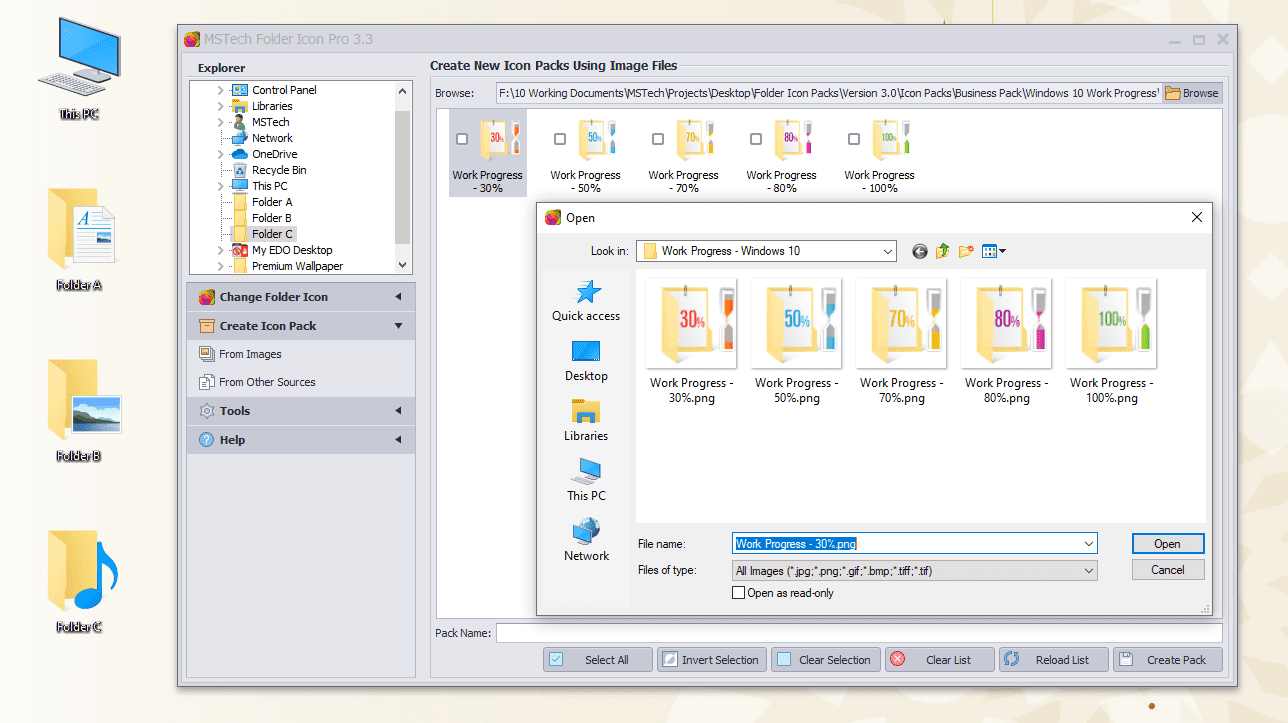This screenshot has height=723, width=1288.
Task: Check the Work Progress - 50% checkbox
Action: [560, 140]
